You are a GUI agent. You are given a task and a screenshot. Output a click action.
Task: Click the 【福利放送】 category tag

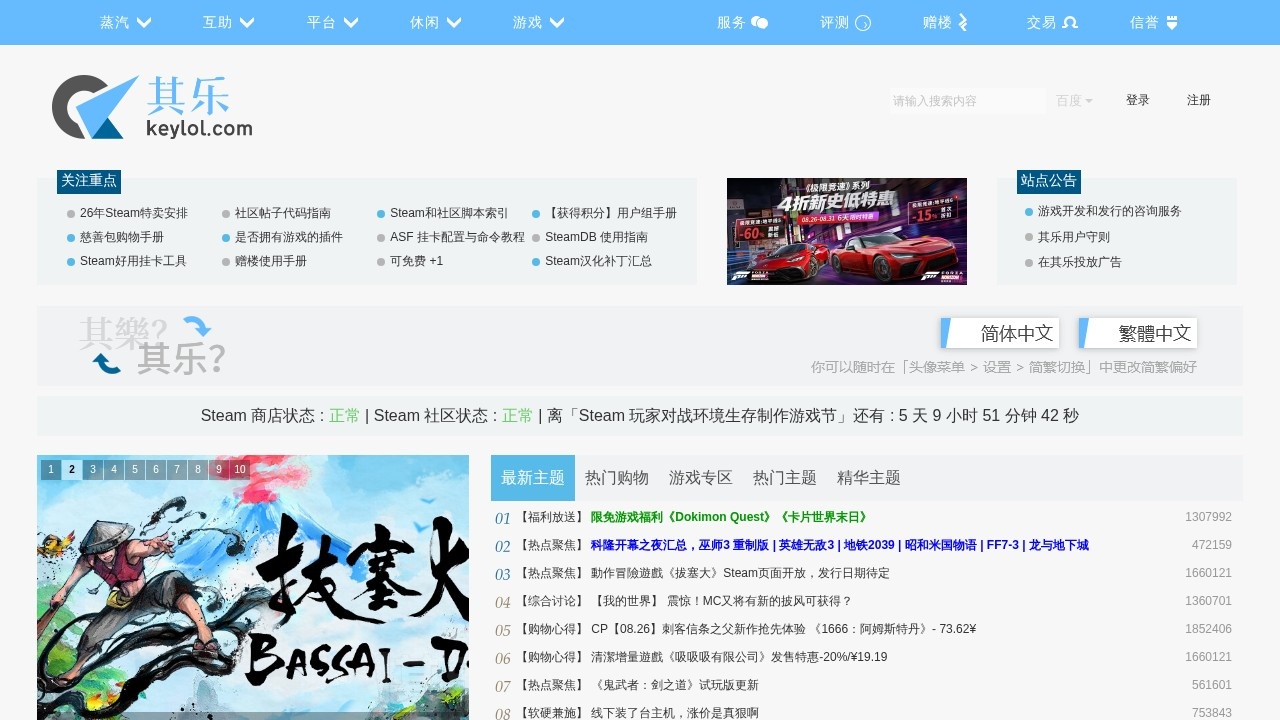click(x=551, y=517)
